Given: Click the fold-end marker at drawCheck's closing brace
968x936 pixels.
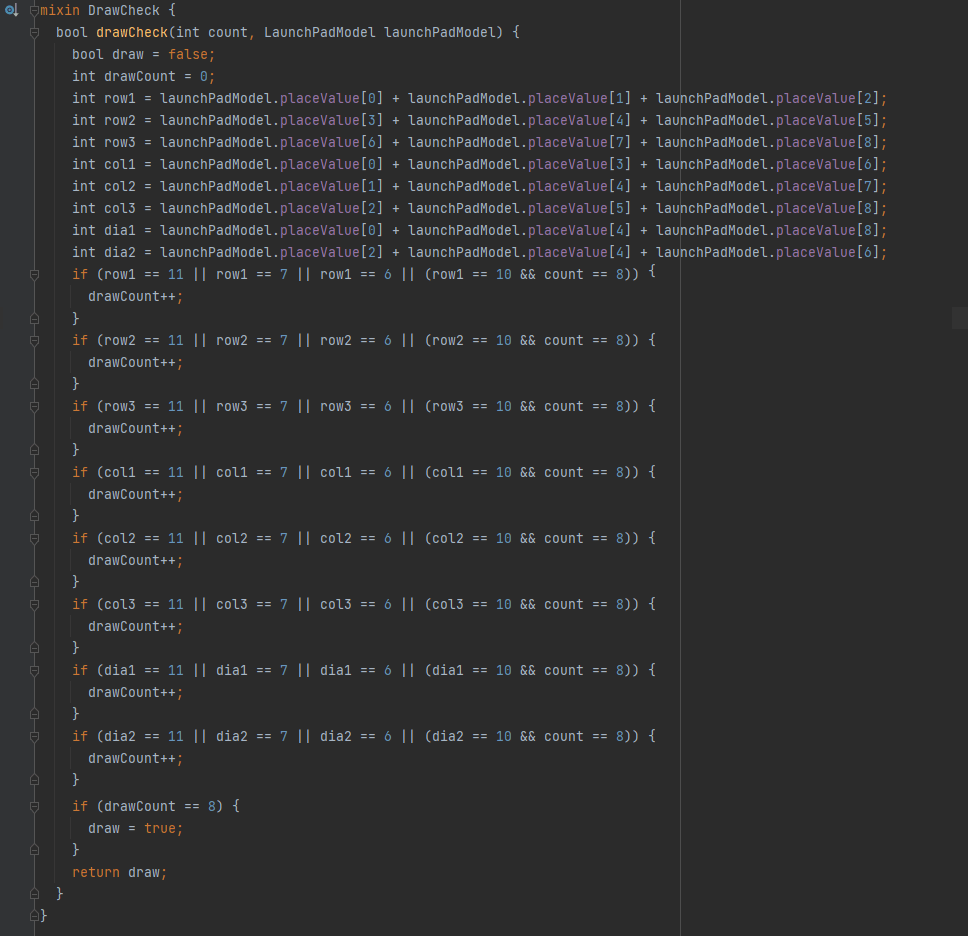Looking at the screenshot, I should [x=34, y=893].
